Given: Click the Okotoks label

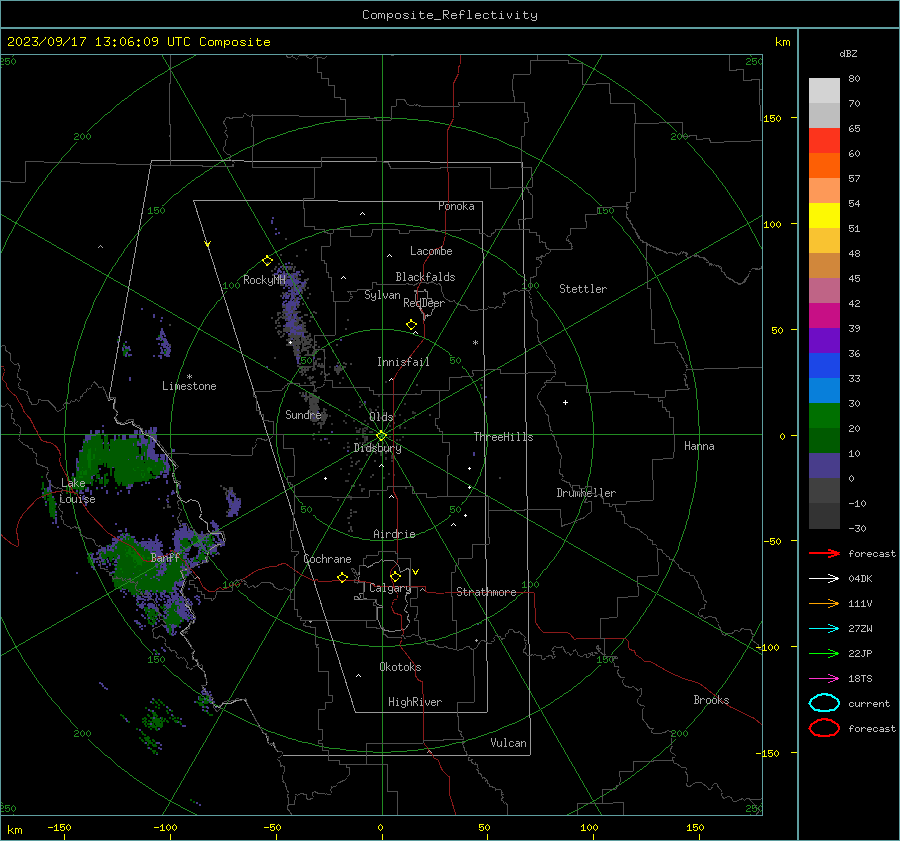Looking at the screenshot, I should (x=400, y=667).
